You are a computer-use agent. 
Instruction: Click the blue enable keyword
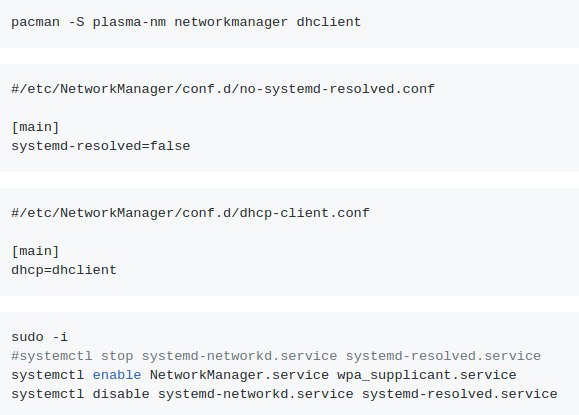[x=117, y=375]
